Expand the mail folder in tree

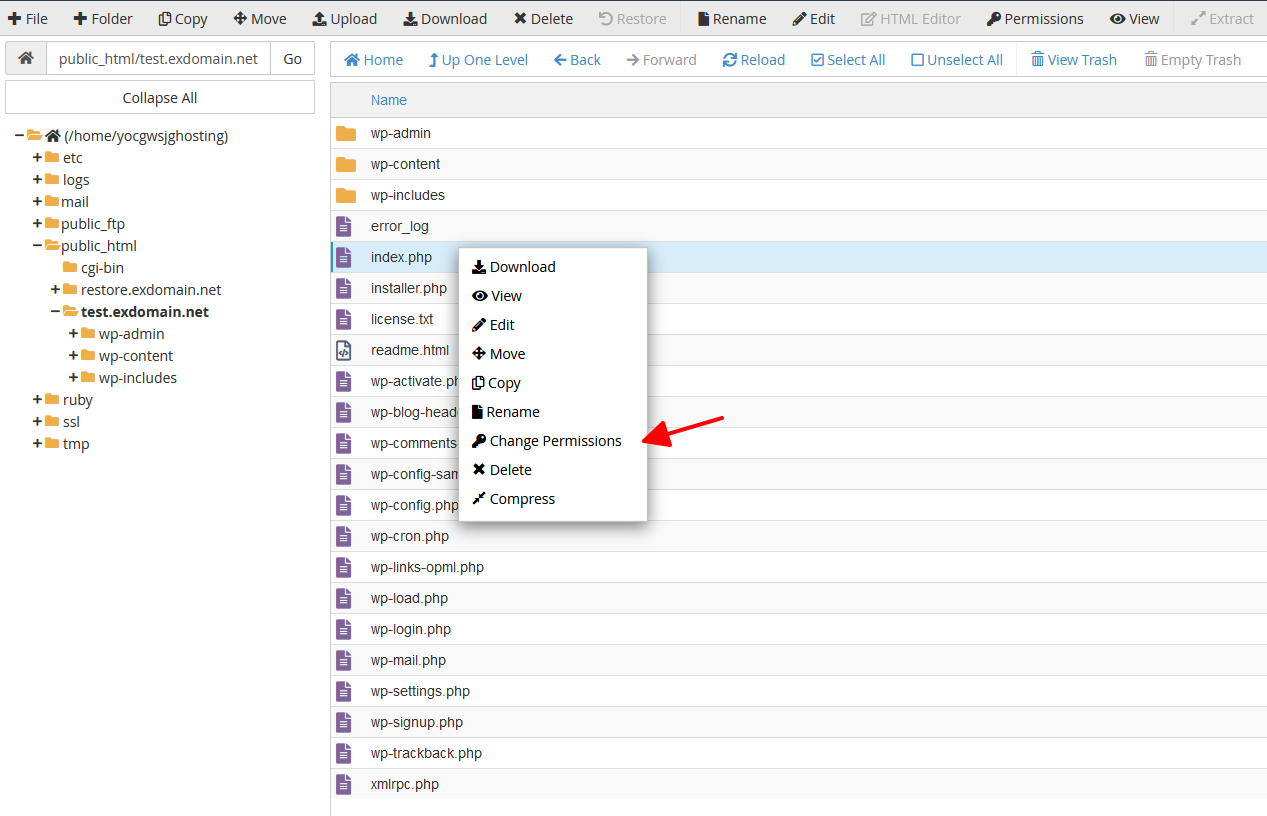coord(38,201)
